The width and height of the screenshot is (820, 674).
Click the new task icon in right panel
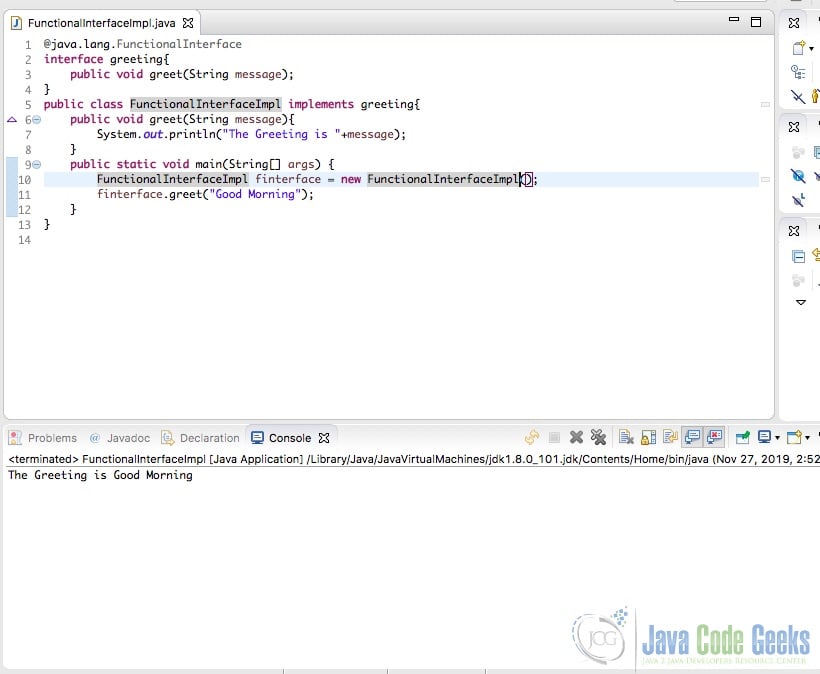[799, 48]
